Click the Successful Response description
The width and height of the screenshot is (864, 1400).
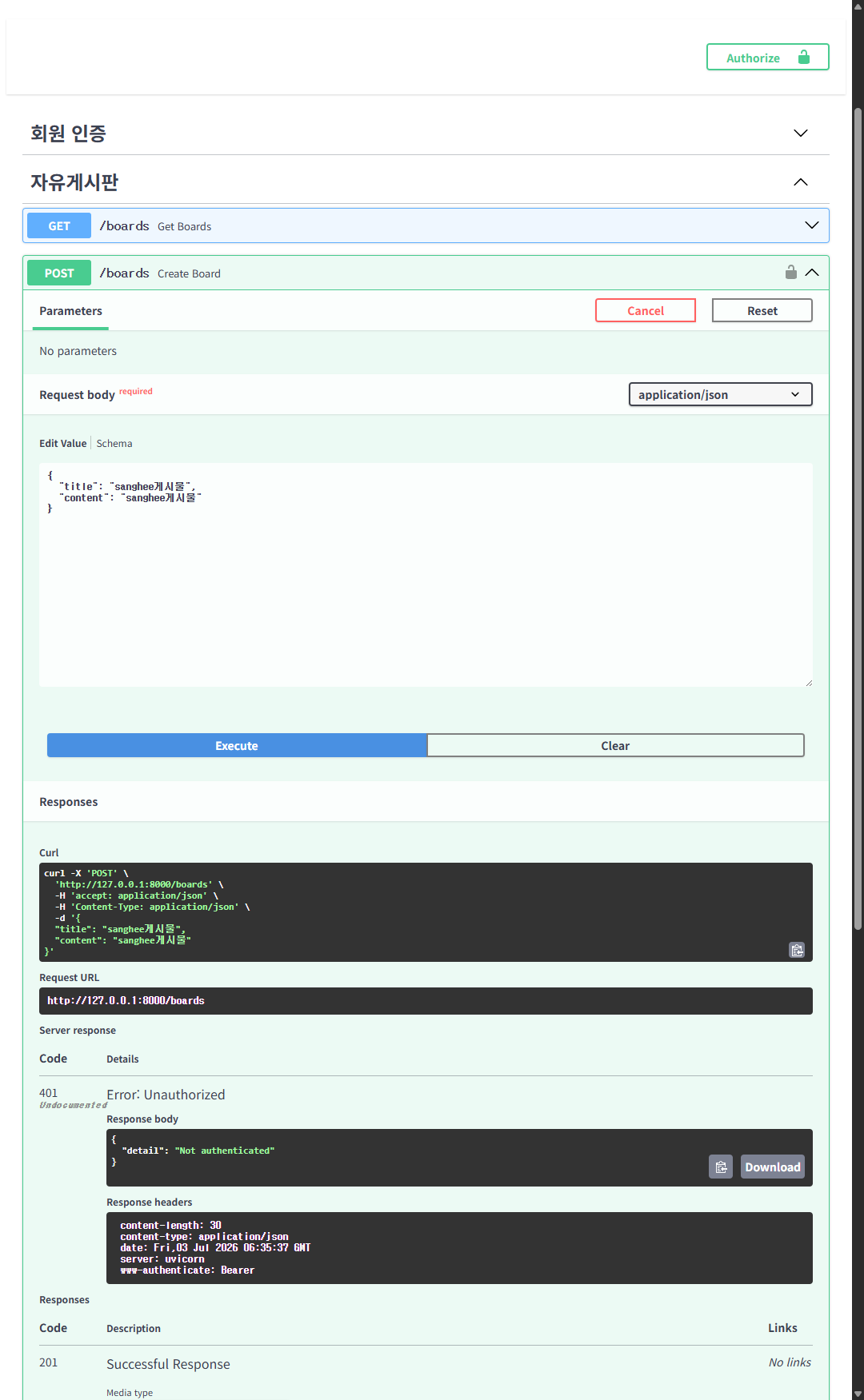(168, 1364)
